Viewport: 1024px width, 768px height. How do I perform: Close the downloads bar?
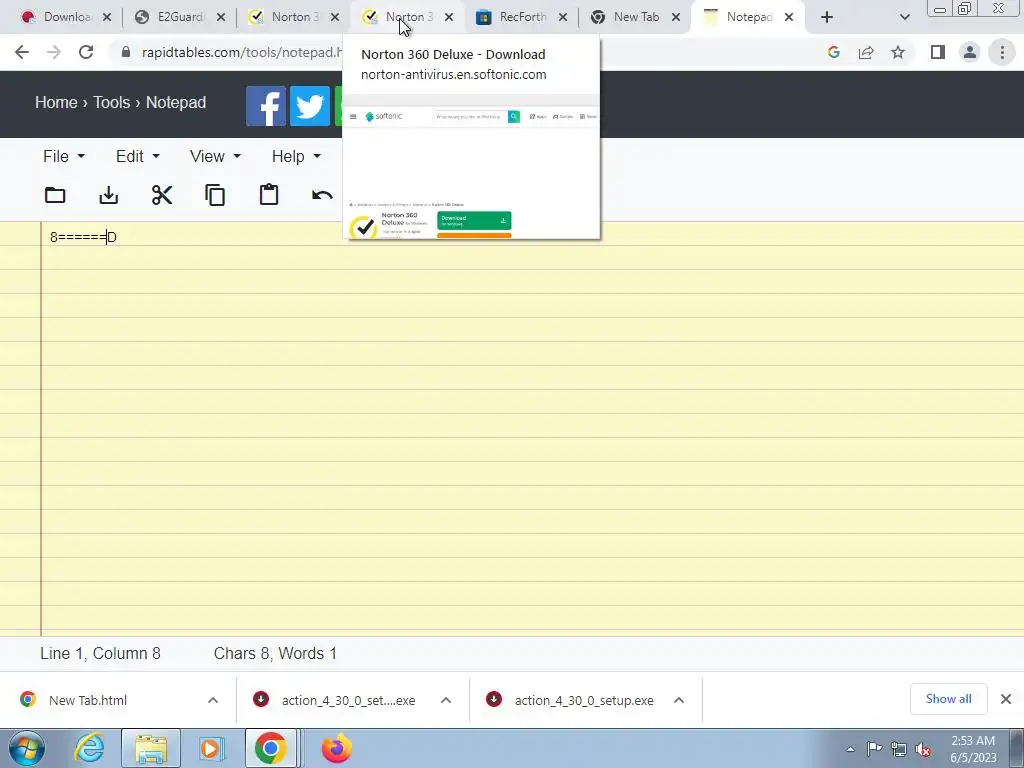[x=1006, y=699]
